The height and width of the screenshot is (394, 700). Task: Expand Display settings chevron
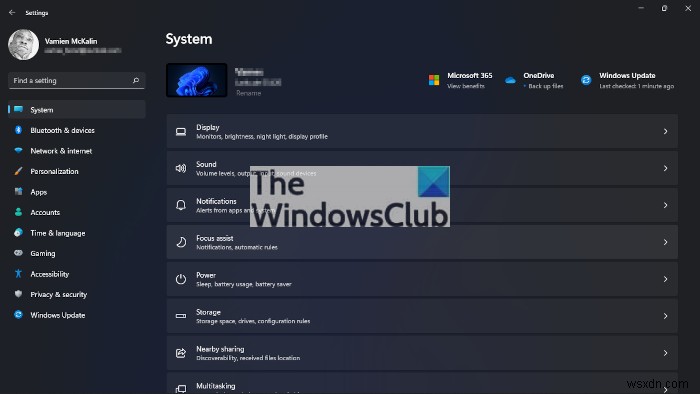coord(665,132)
